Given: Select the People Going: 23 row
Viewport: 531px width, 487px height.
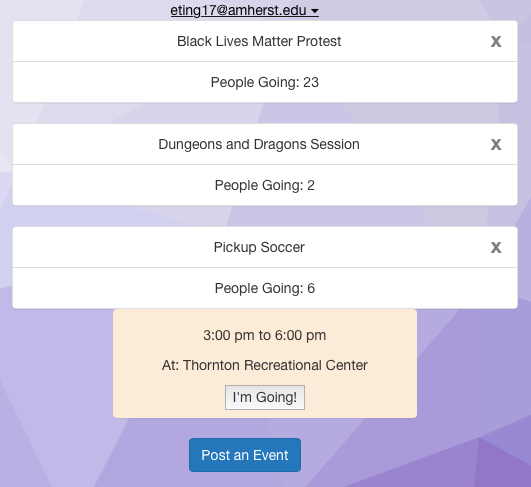Looking at the screenshot, I should [265, 82].
